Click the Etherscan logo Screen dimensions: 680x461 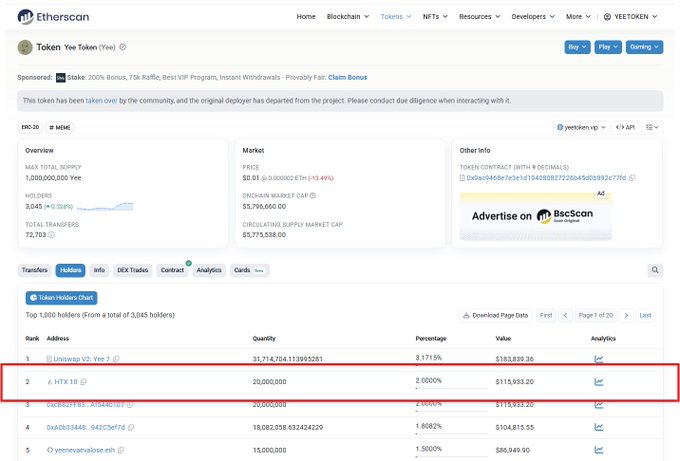coord(53,17)
